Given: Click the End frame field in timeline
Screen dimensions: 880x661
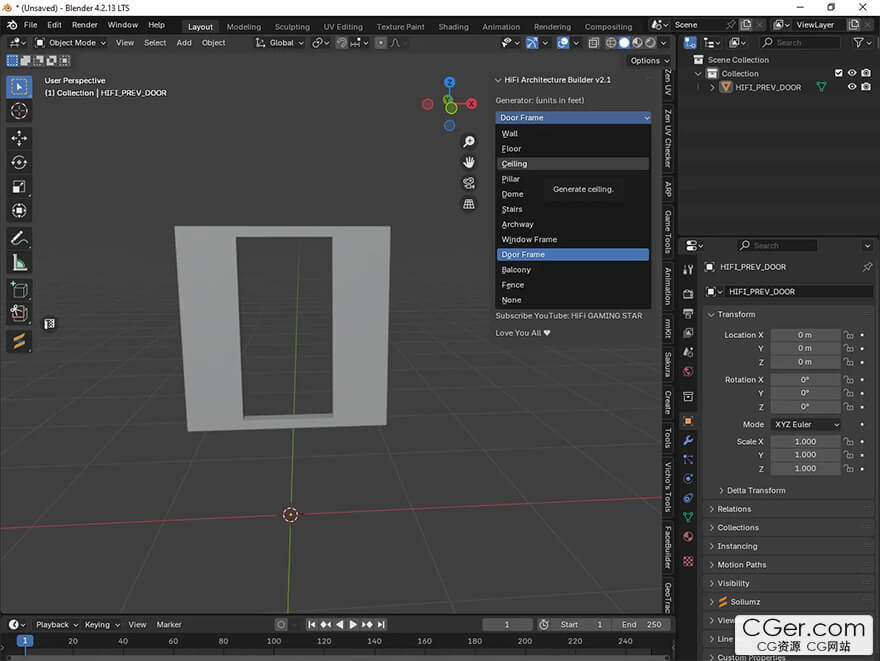Looking at the screenshot, I should click(643, 624).
